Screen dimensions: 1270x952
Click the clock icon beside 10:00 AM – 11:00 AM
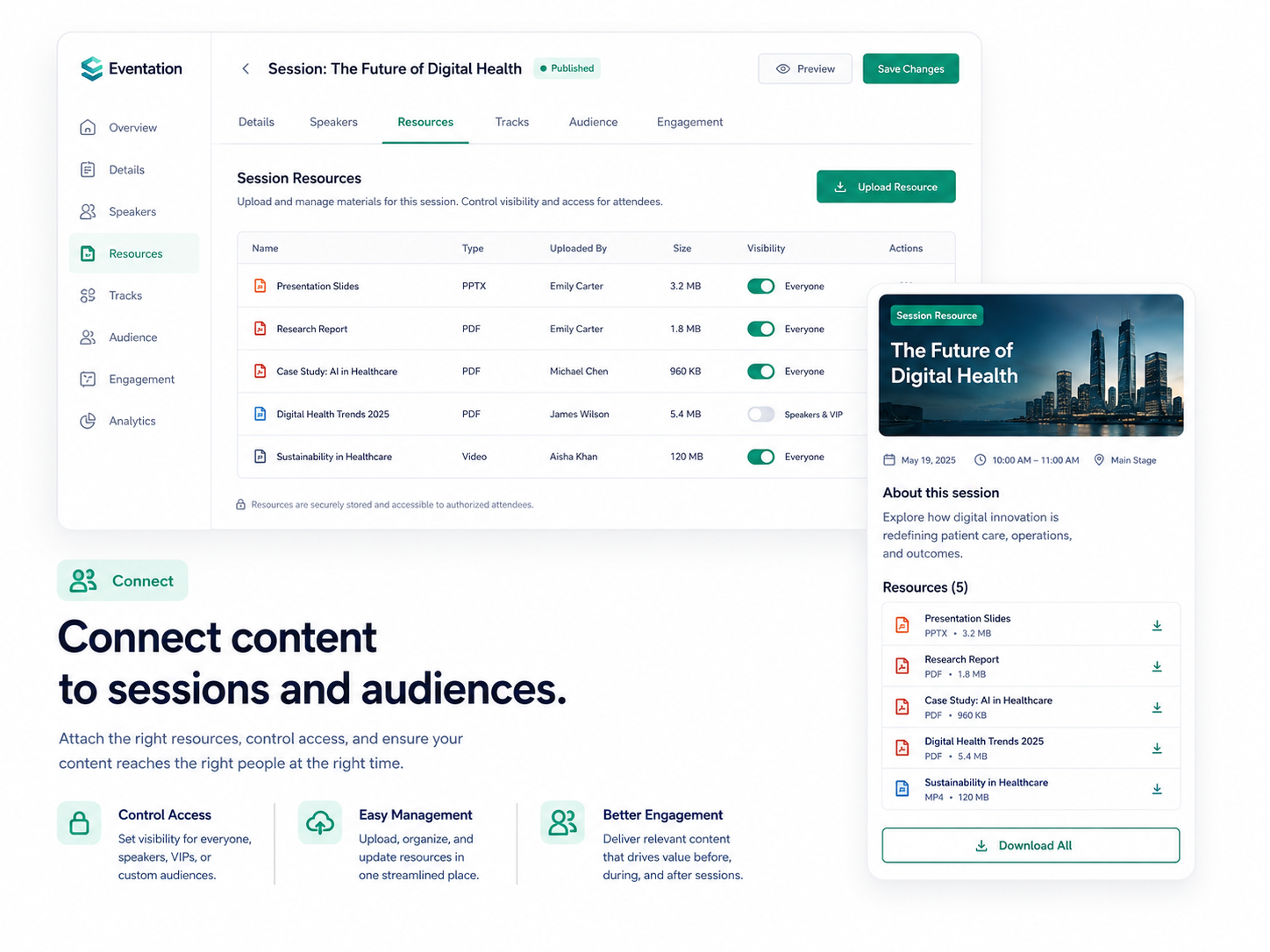coord(980,460)
